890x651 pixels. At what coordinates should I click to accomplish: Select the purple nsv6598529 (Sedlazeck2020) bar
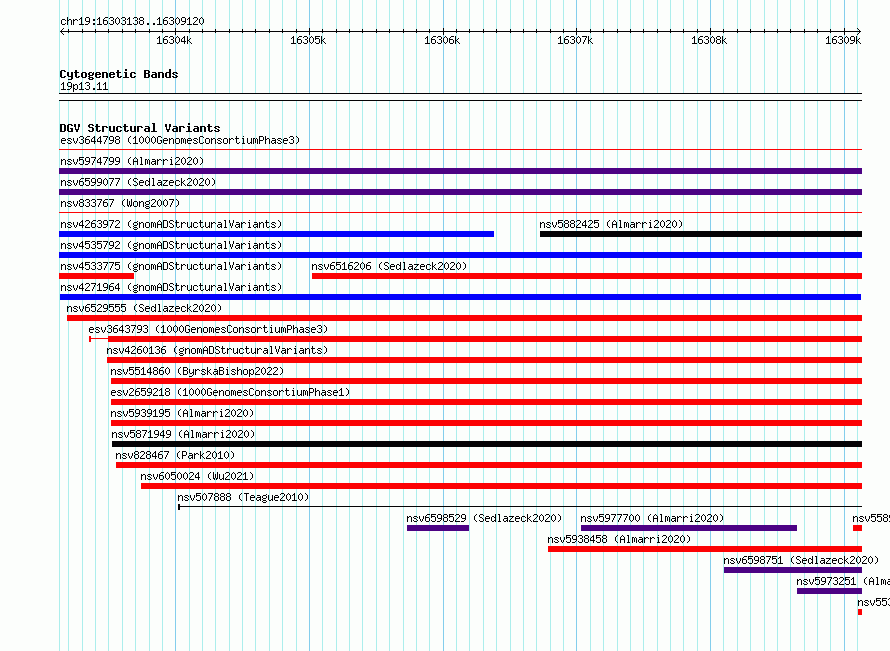click(438, 528)
